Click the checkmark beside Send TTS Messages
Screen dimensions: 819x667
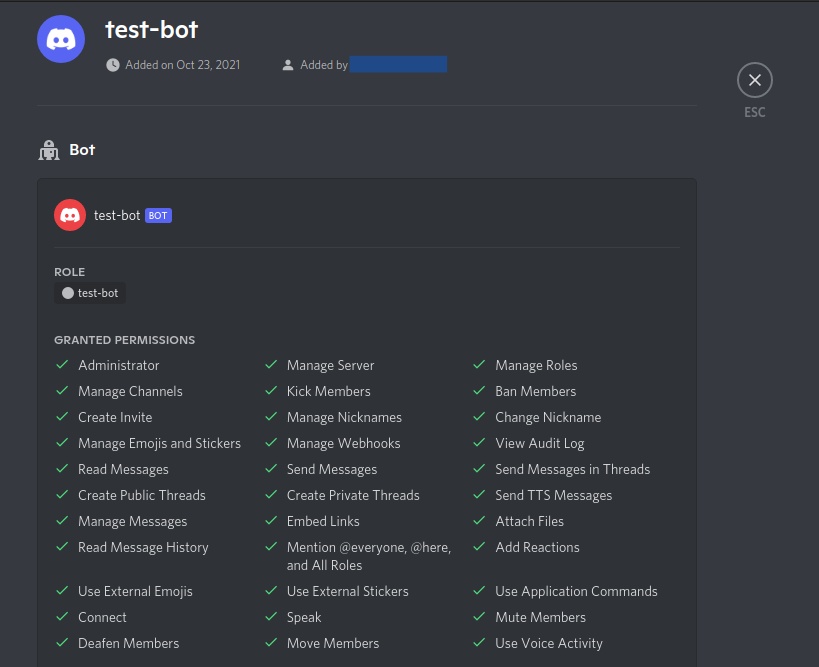coord(479,495)
